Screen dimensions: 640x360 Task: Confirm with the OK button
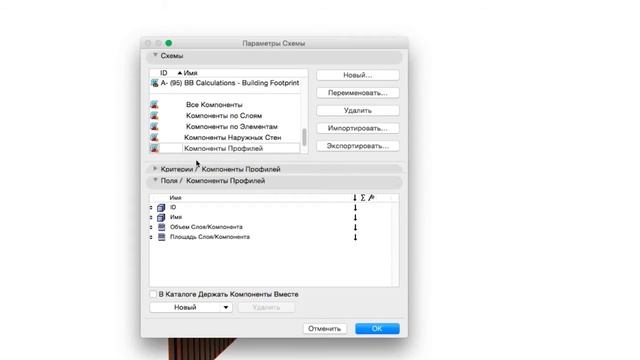tap(377, 329)
